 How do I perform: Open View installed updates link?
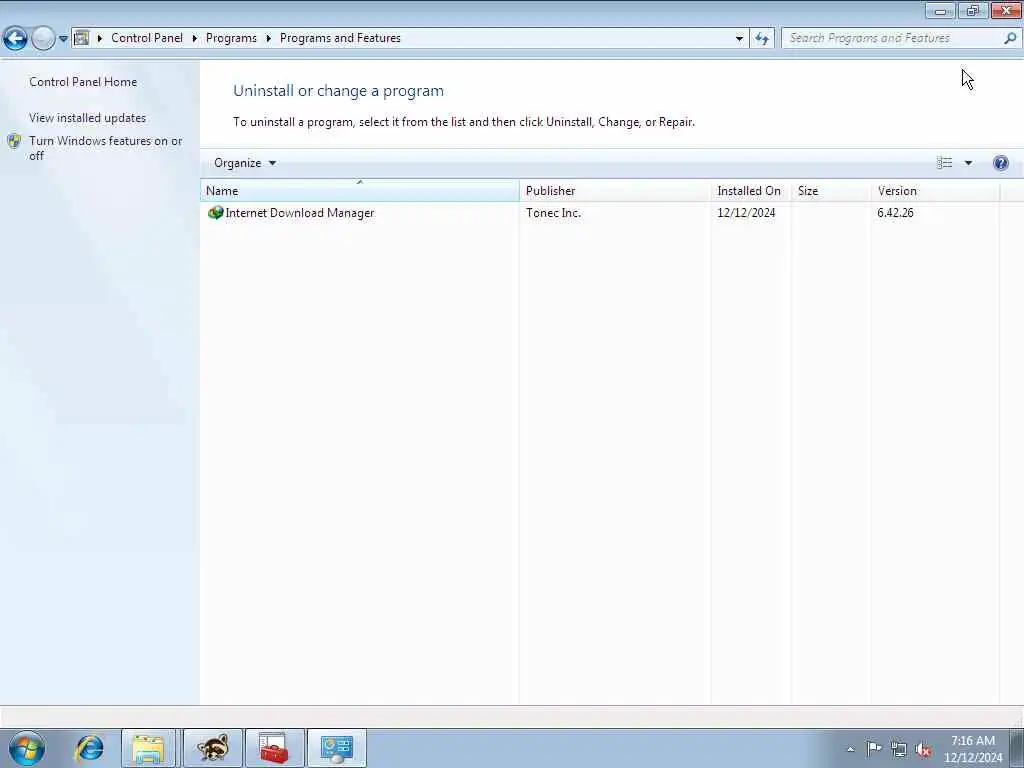coord(88,118)
